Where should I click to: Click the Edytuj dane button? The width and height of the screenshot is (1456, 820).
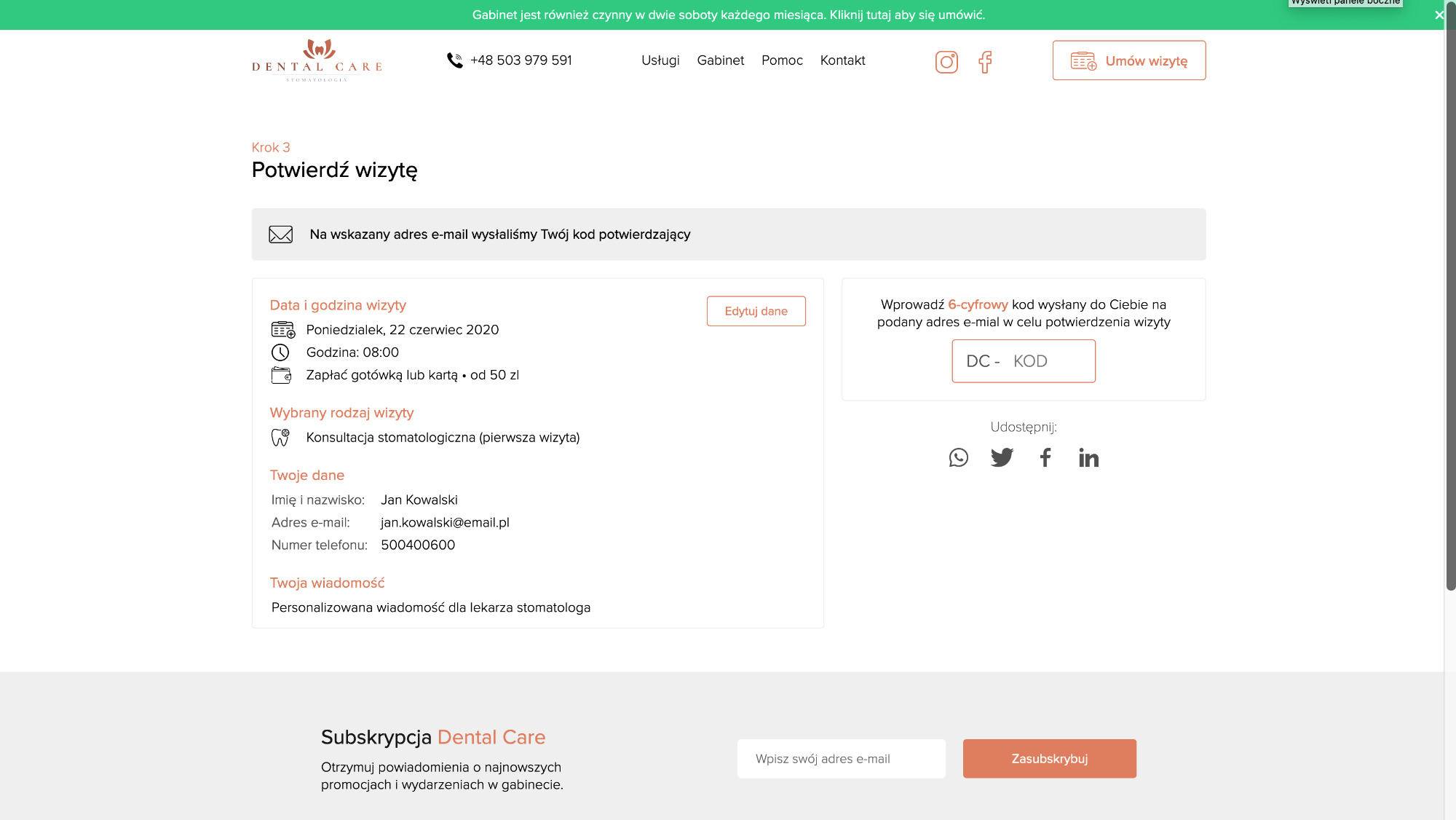[x=756, y=311]
